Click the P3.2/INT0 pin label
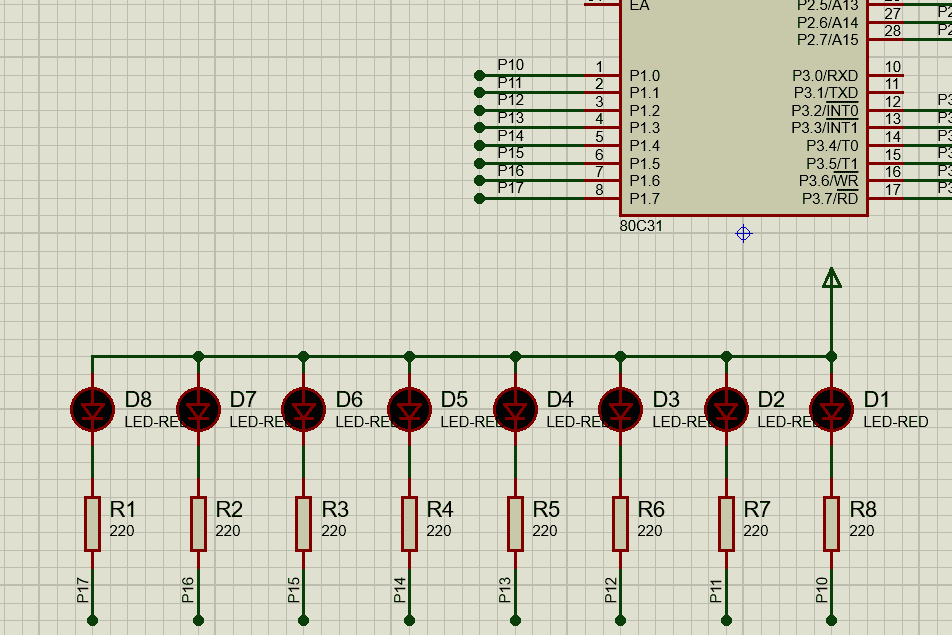This screenshot has width=952, height=635. tap(824, 111)
